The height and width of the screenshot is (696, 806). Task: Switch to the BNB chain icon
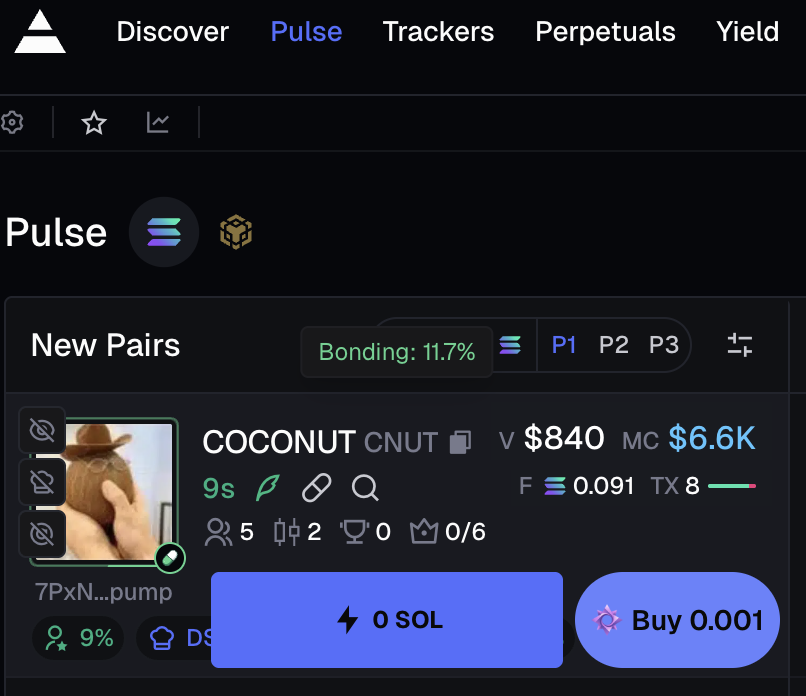pyautogui.click(x=236, y=233)
